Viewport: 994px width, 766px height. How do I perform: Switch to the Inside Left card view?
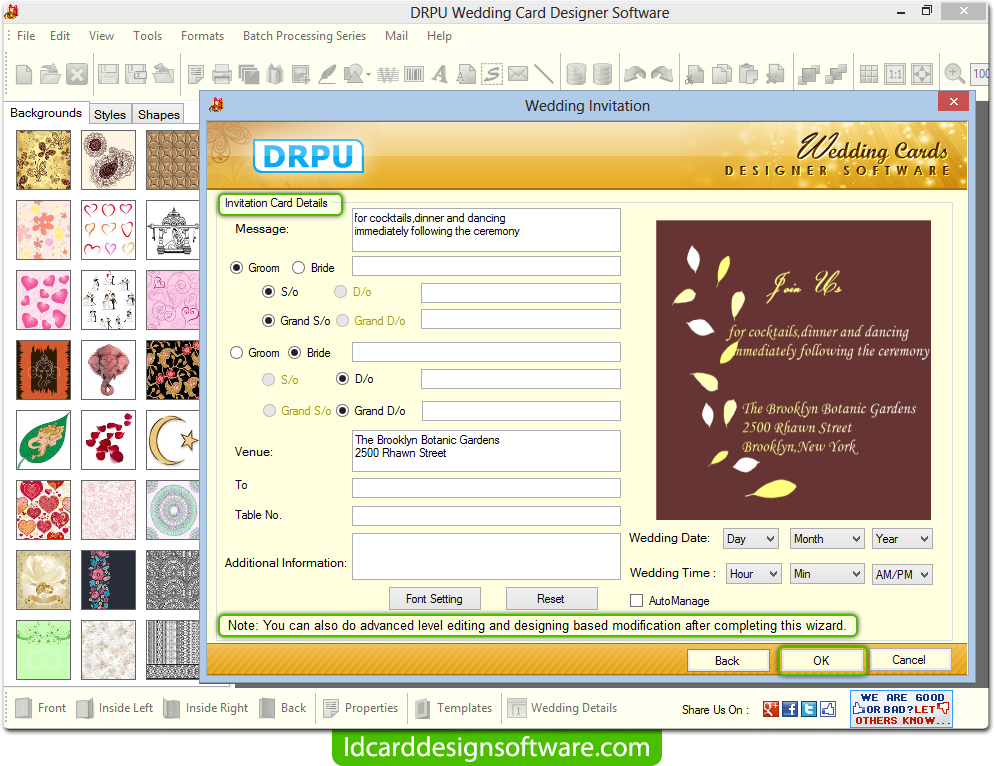click(x=115, y=708)
